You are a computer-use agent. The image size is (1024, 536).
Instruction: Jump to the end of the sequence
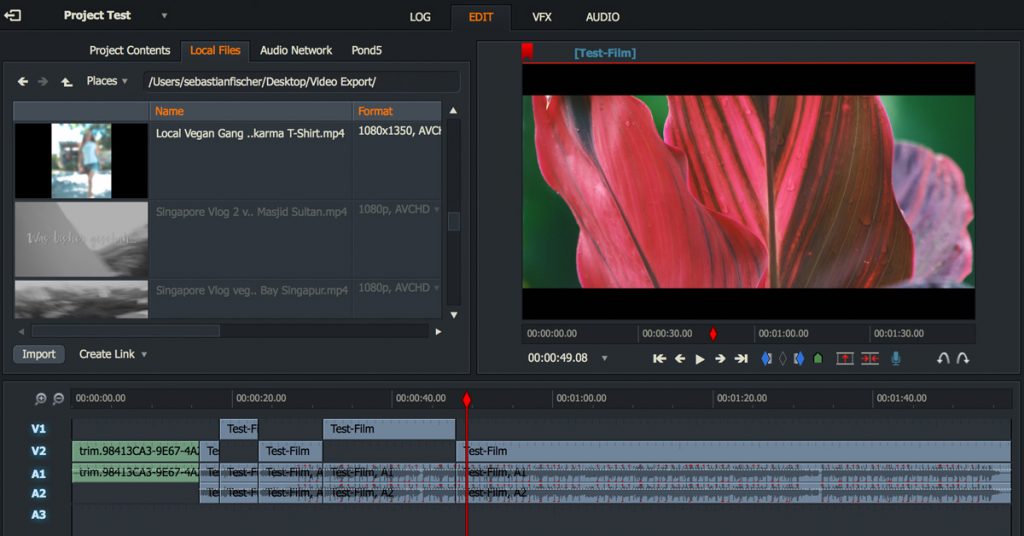click(x=741, y=358)
